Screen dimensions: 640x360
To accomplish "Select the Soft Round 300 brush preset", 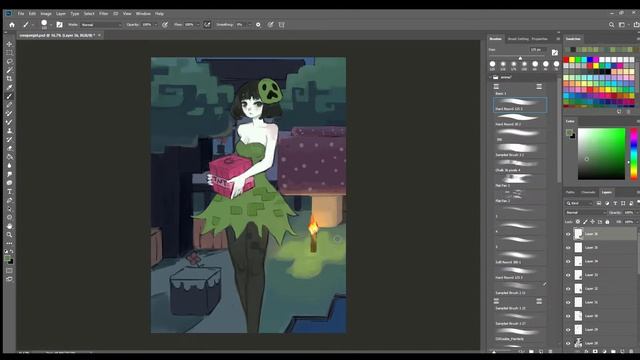I will pyautogui.click(x=520, y=258).
